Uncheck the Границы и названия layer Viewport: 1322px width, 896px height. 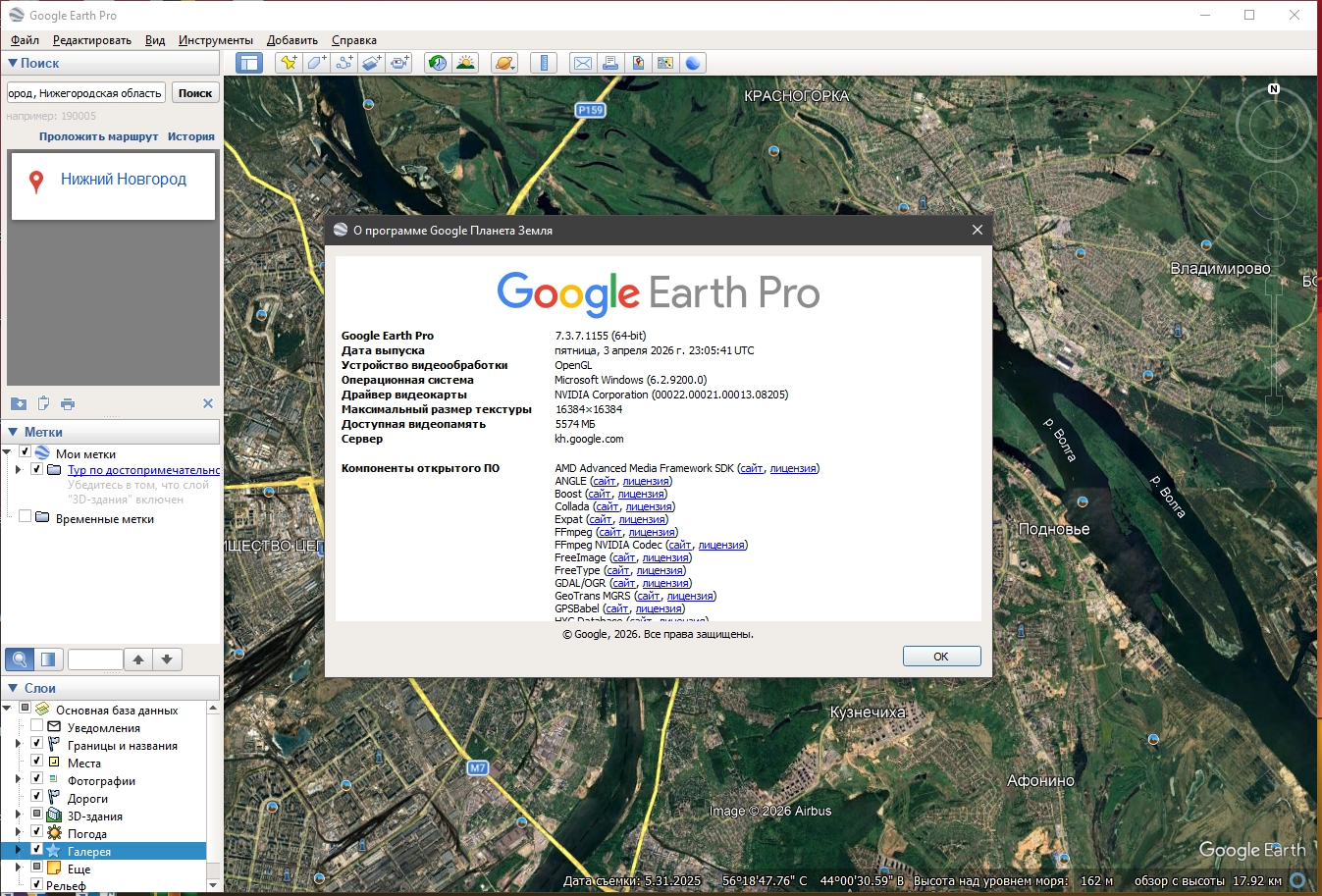[x=37, y=744]
